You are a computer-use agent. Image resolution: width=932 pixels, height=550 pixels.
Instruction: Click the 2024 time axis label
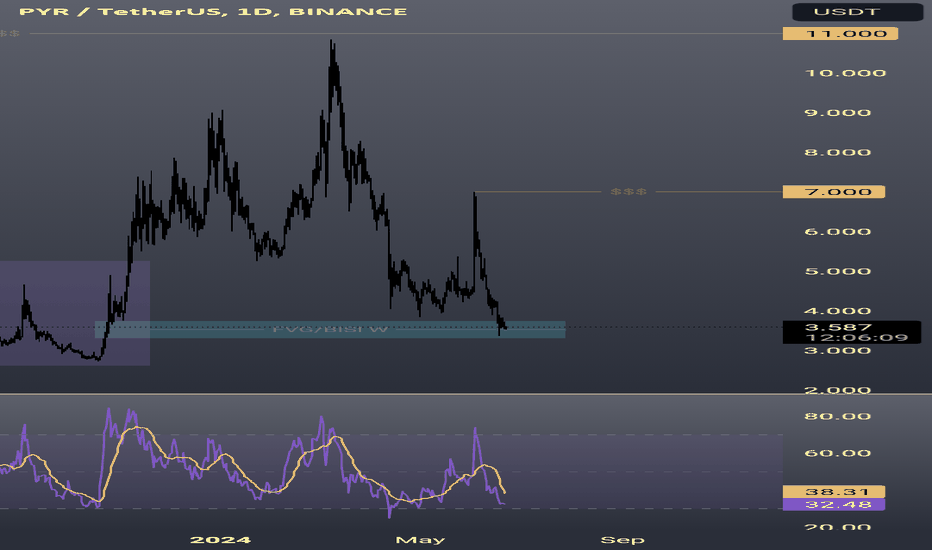point(220,540)
